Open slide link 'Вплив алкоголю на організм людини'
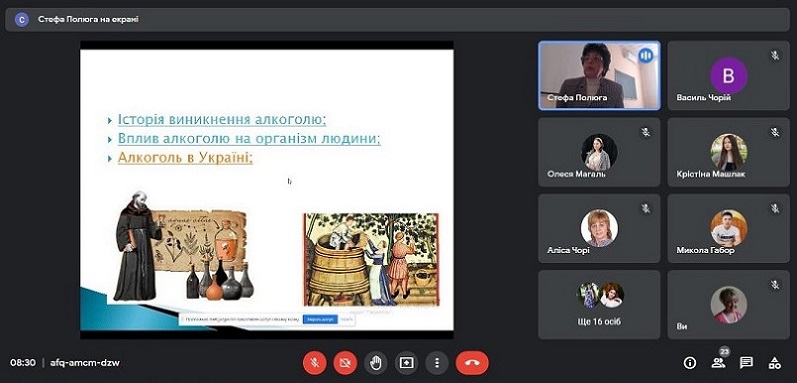This screenshot has width=797, height=383. [x=249, y=139]
